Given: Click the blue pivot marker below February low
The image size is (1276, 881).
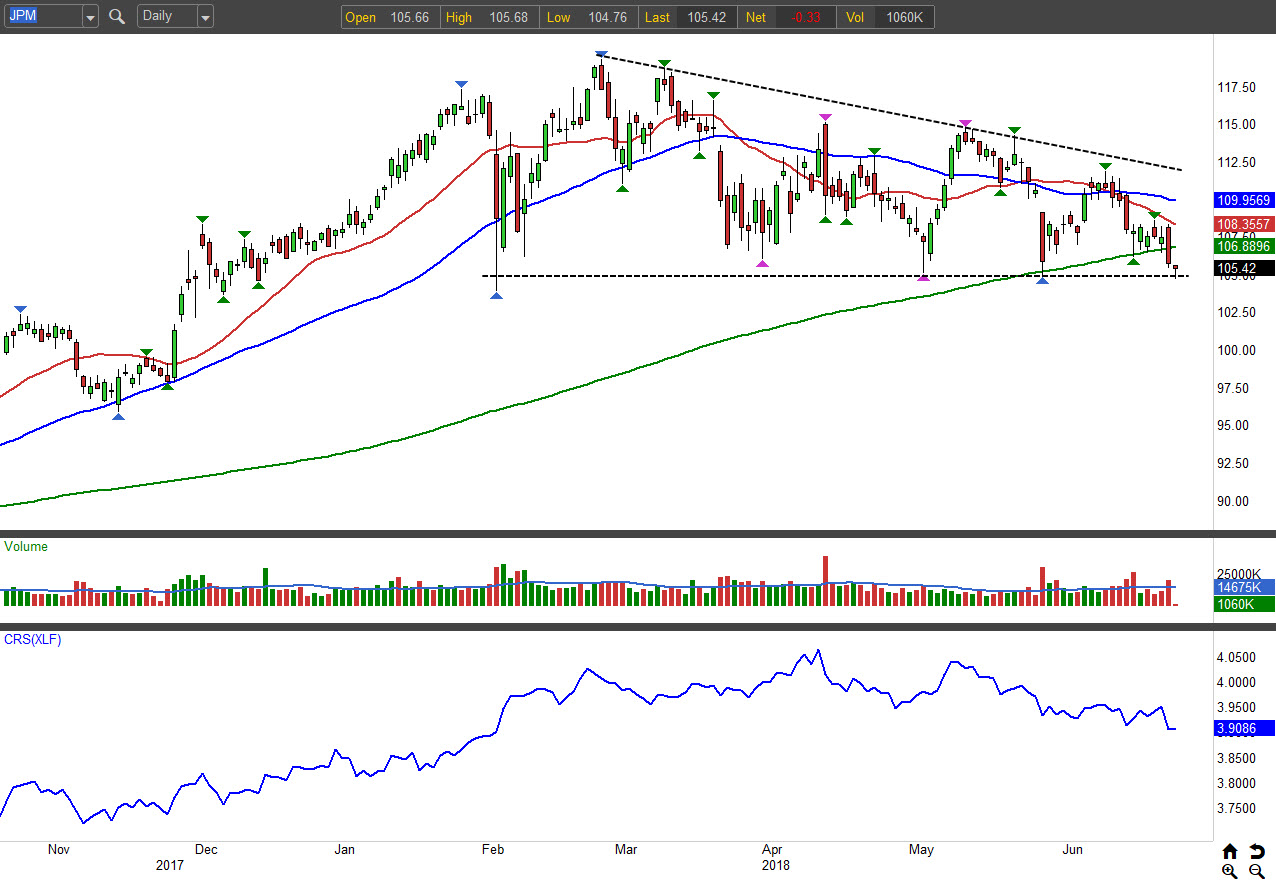Looking at the screenshot, I should pyautogui.click(x=497, y=295).
